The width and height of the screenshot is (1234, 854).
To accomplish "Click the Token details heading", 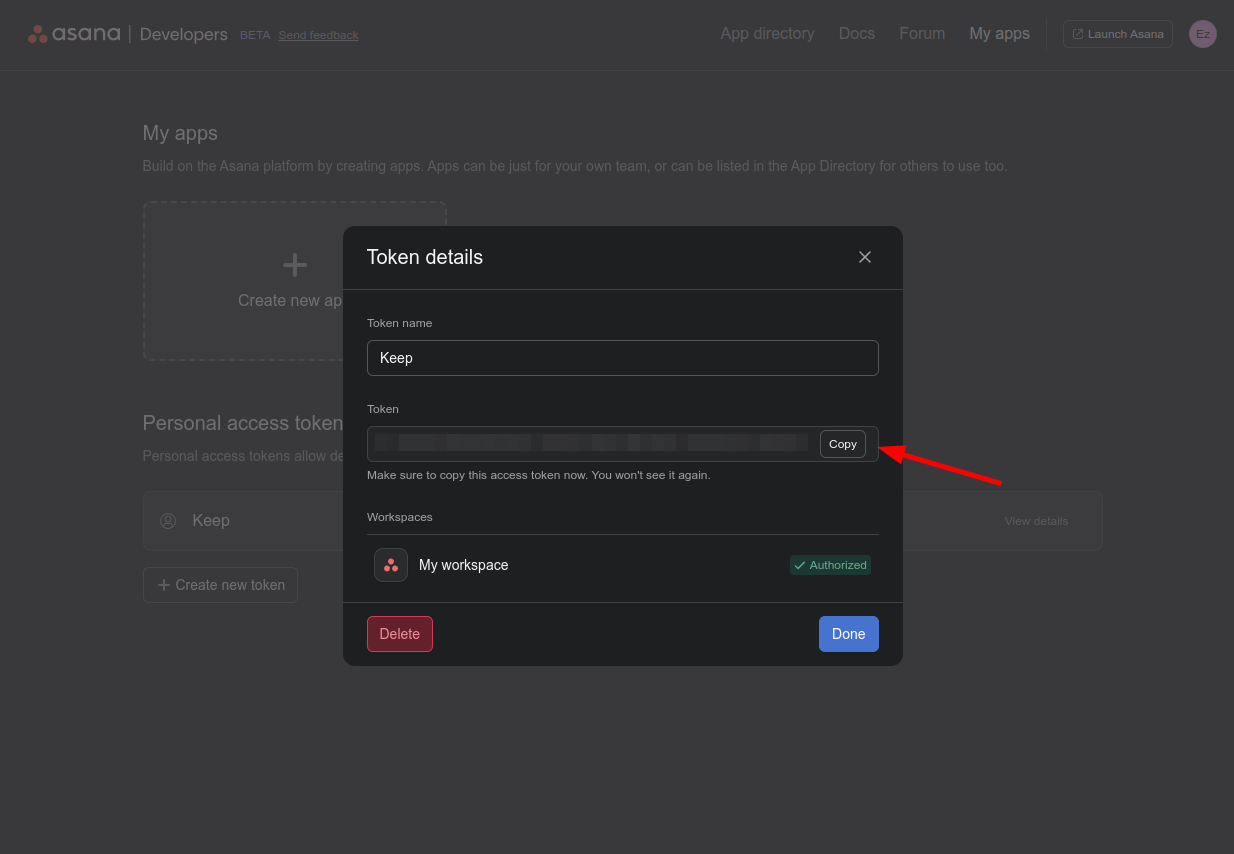I will 425,257.
